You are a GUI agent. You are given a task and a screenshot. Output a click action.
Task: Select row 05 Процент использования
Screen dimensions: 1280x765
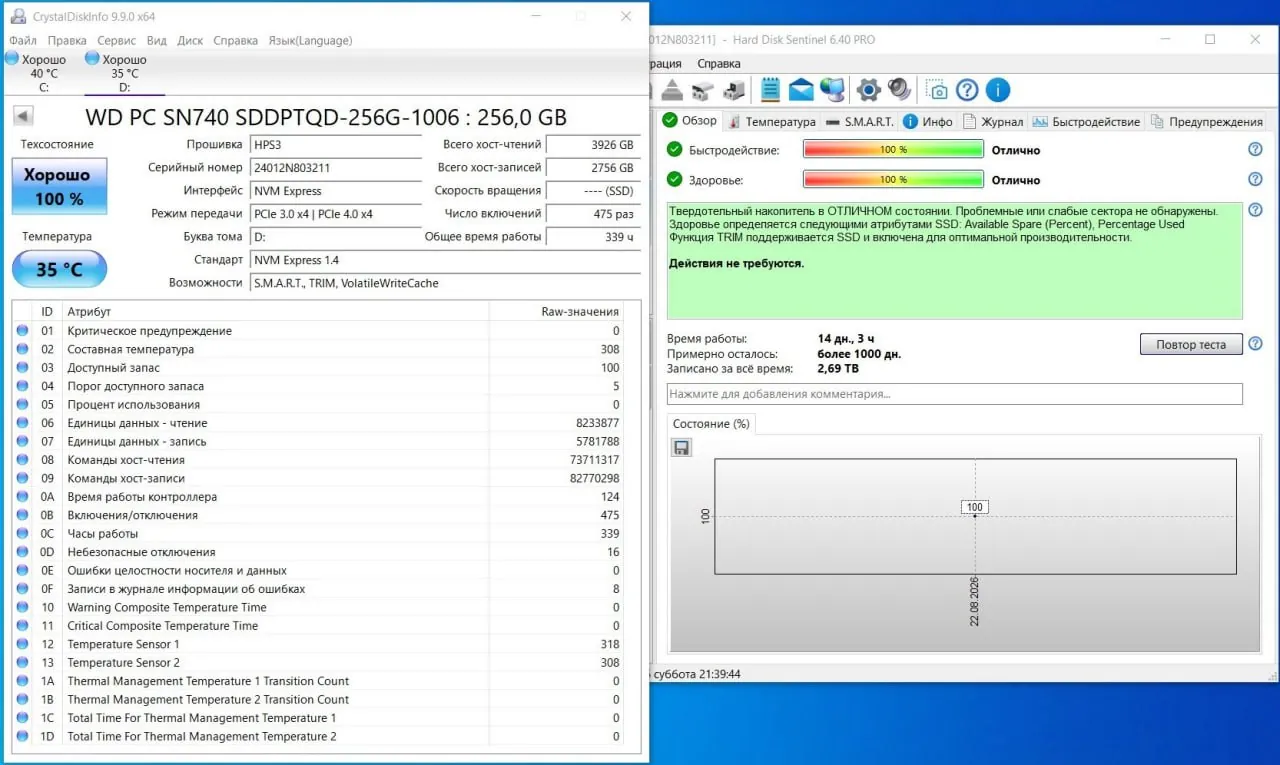tap(318, 405)
